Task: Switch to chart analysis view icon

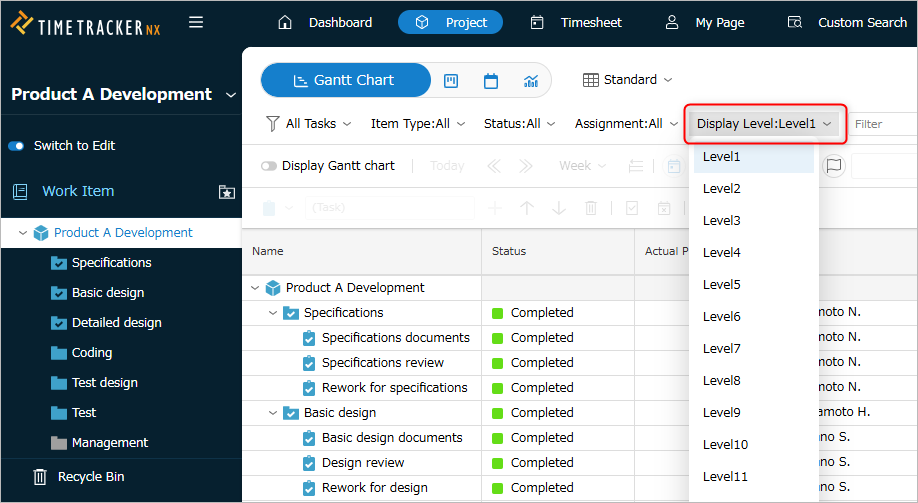Action: (x=531, y=81)
